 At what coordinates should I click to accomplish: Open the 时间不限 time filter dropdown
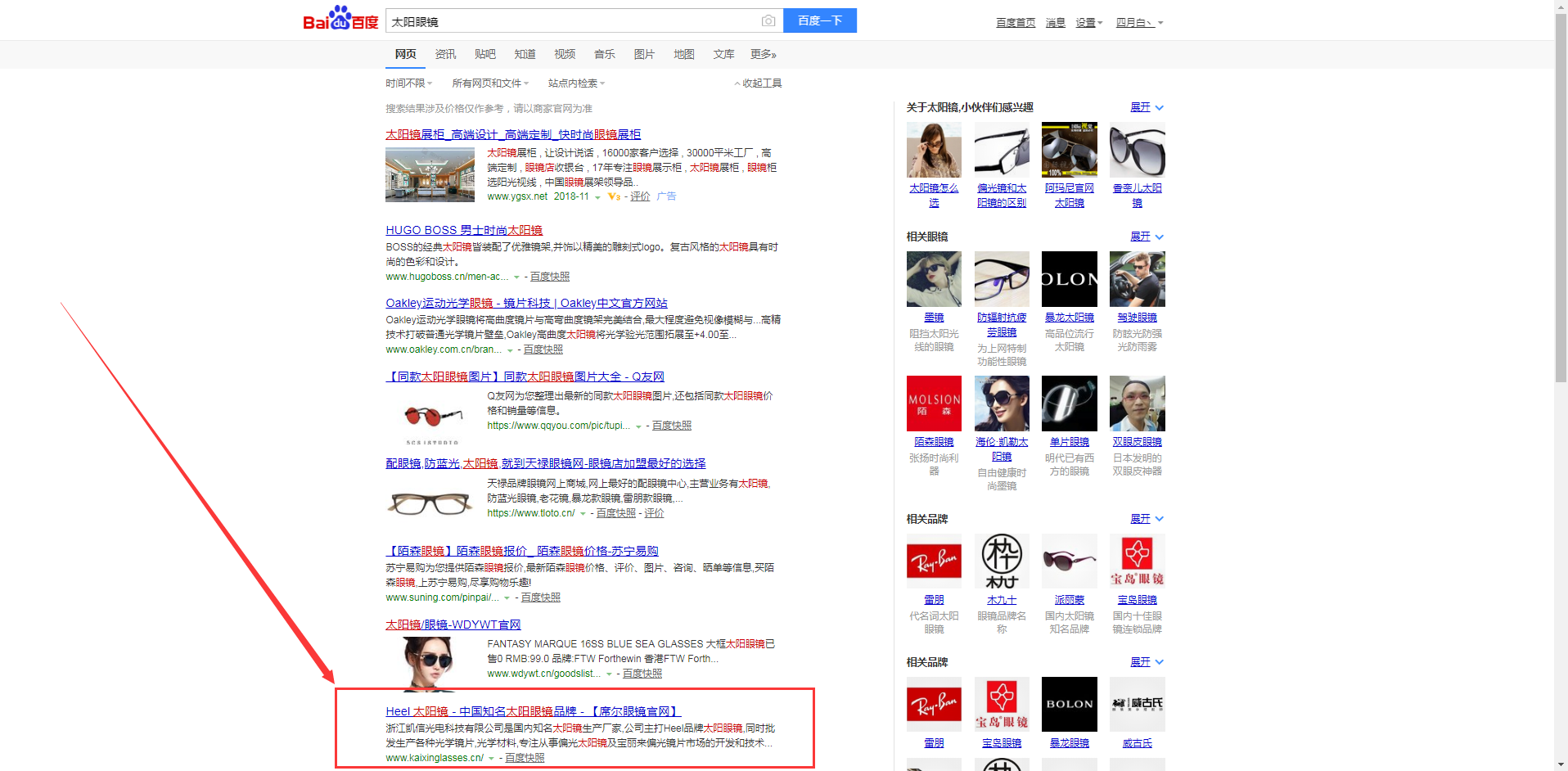click(x=408, y=83)
